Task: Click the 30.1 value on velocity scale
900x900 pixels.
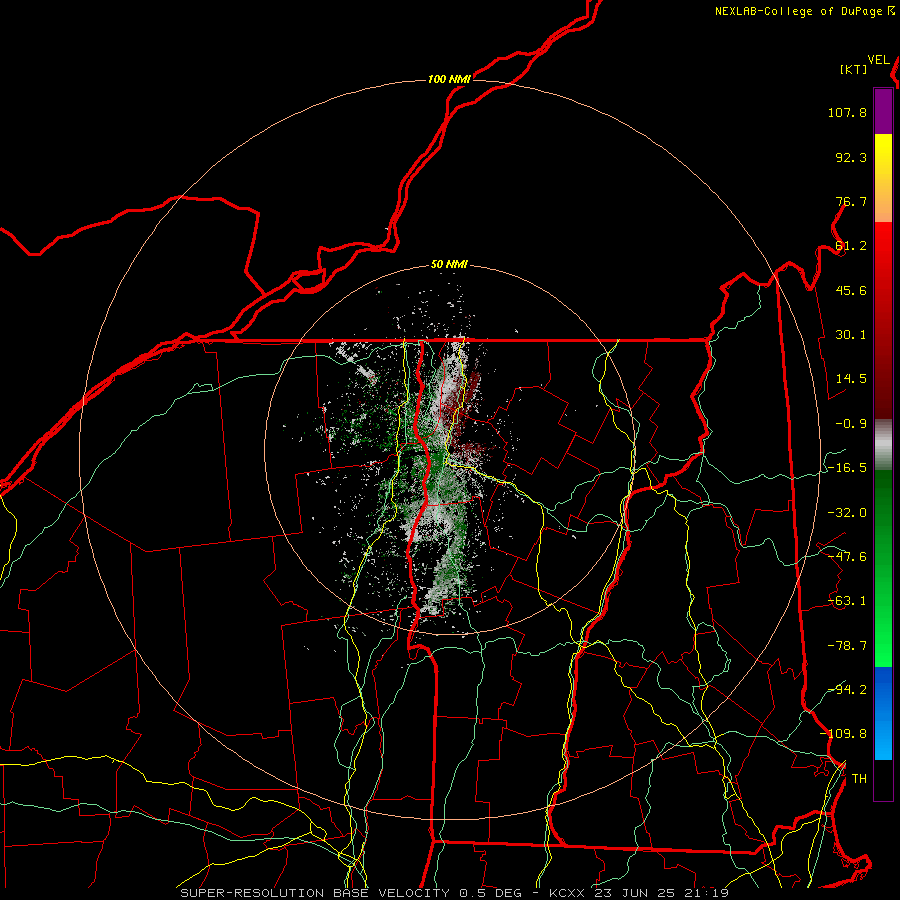Action: coord(851,335)
